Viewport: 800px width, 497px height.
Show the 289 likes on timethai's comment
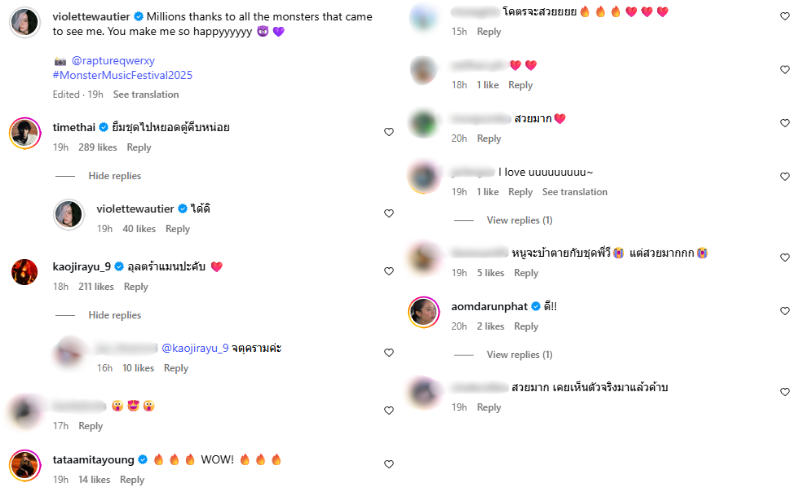[97, 147]
